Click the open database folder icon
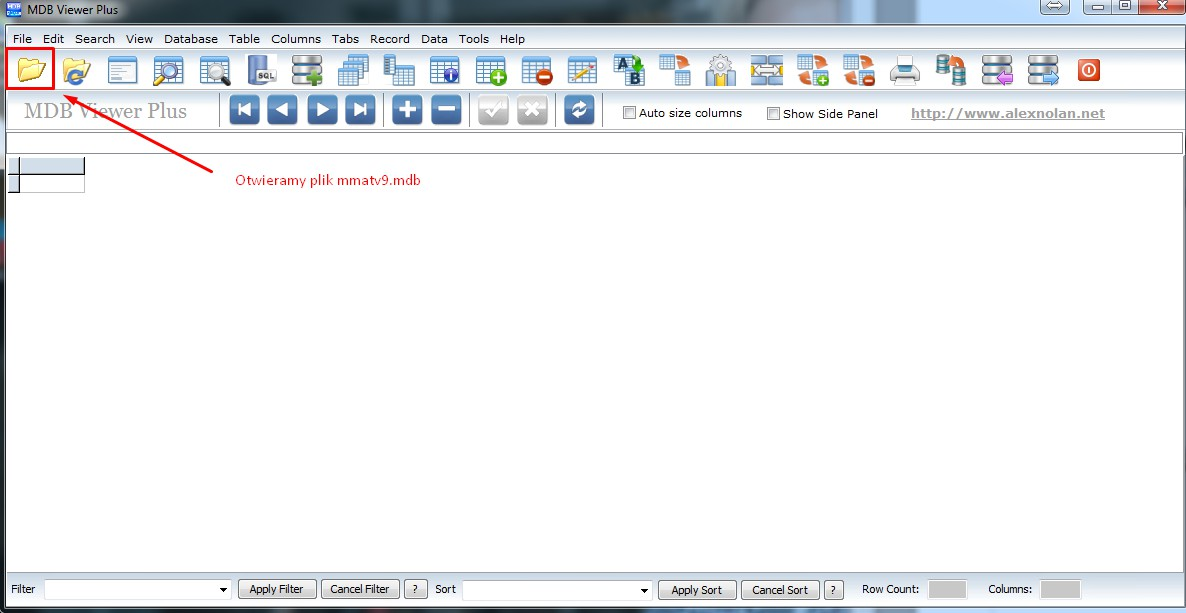 (x=31, y=70)
